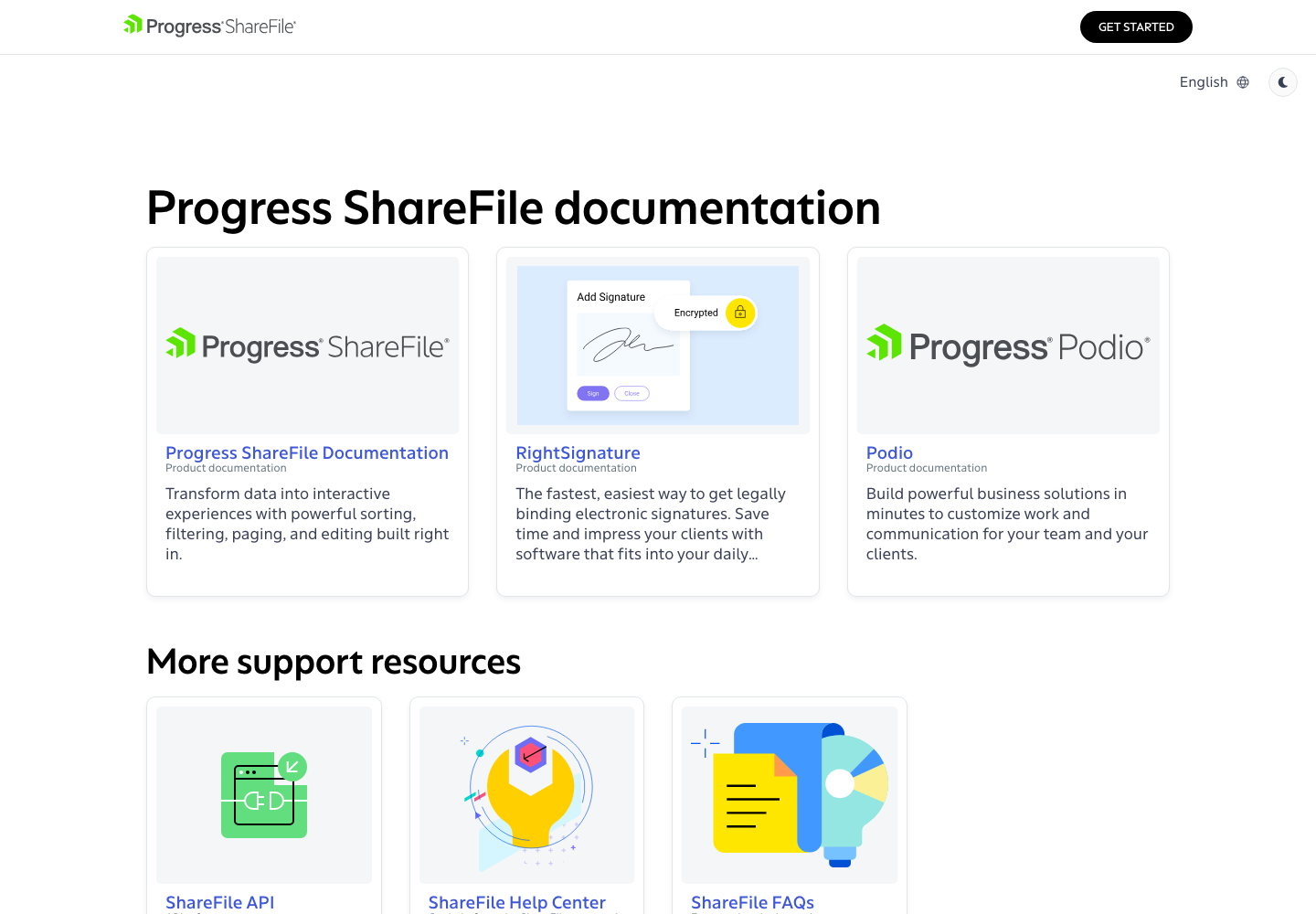This screenshot has height=914, width=1316.
Task: Toggle dark mode with the moon icon
Action: pos(1283,82)
